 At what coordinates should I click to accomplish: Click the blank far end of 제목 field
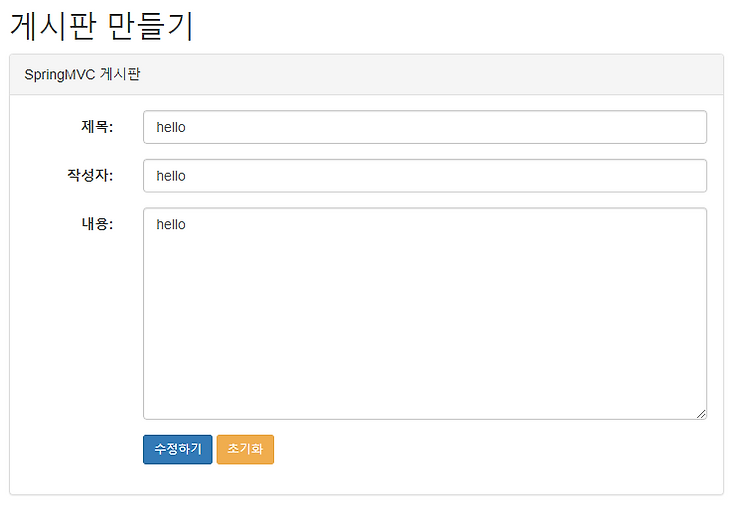[622, 127]
